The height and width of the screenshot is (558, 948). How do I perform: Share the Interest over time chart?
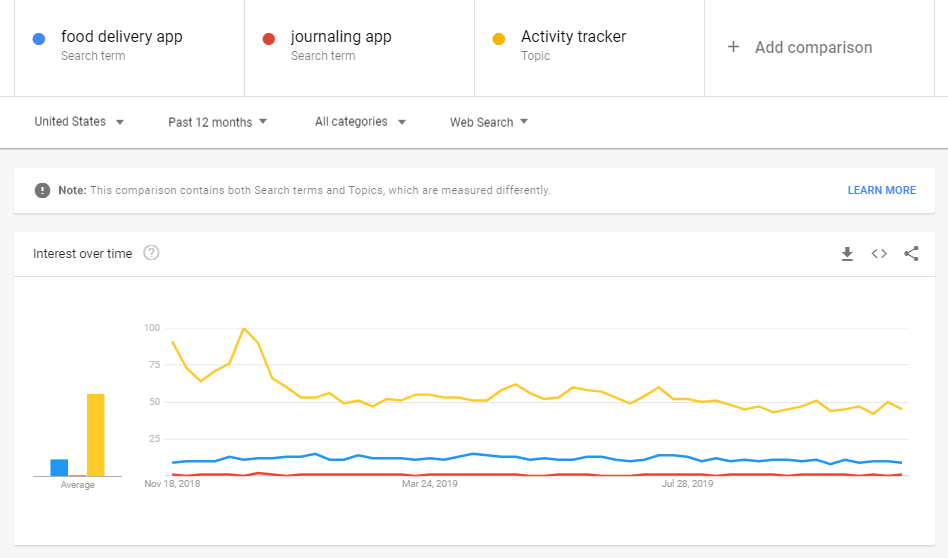pos(911,254)
